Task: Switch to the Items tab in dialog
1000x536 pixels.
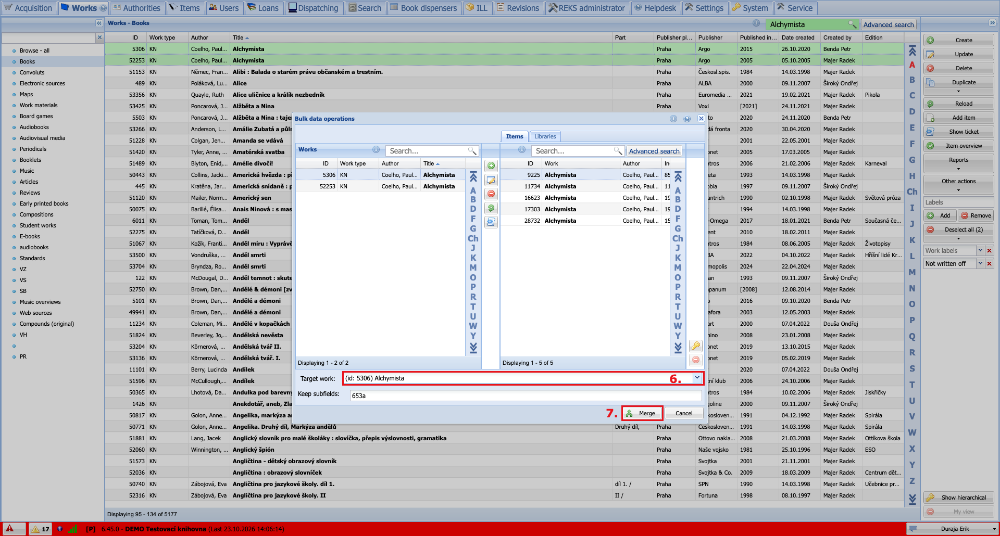Action: [x=515, y=136]
